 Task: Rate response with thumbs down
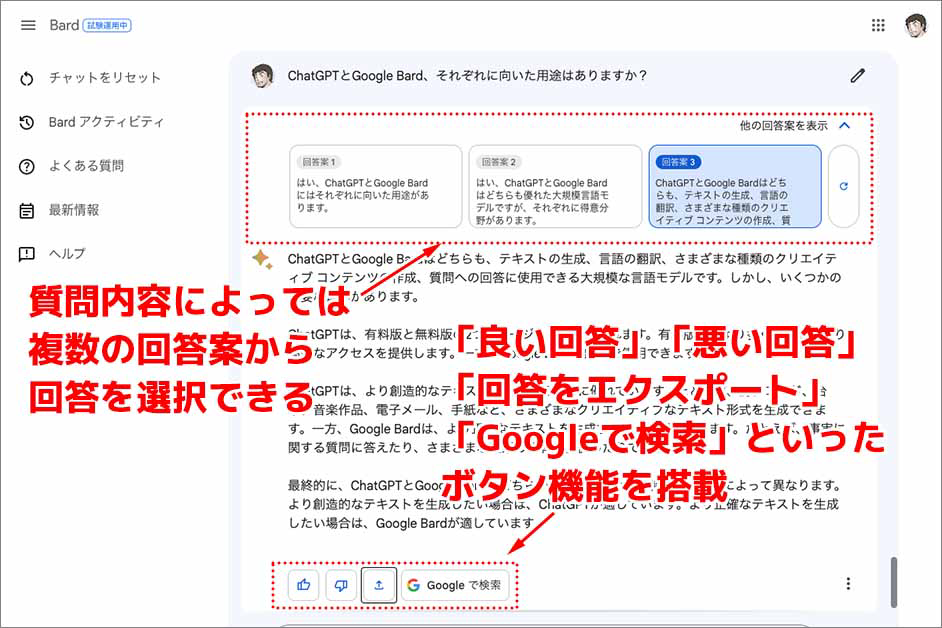tap(341, 585)
